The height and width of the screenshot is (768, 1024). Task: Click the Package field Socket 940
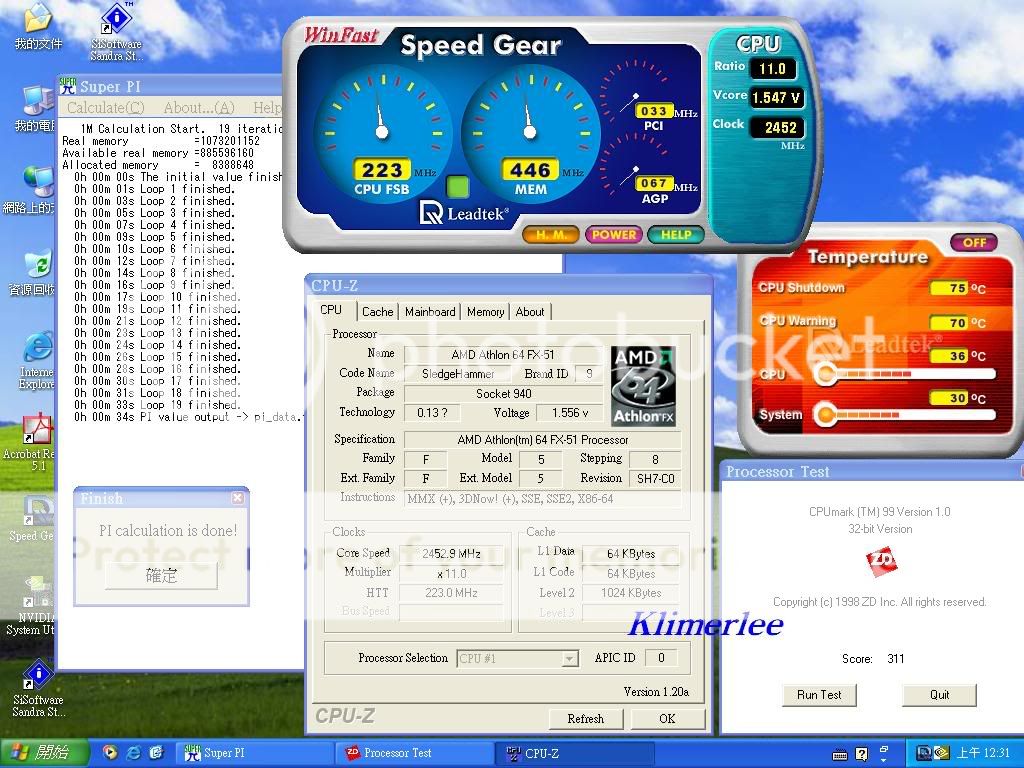(503, 394)
